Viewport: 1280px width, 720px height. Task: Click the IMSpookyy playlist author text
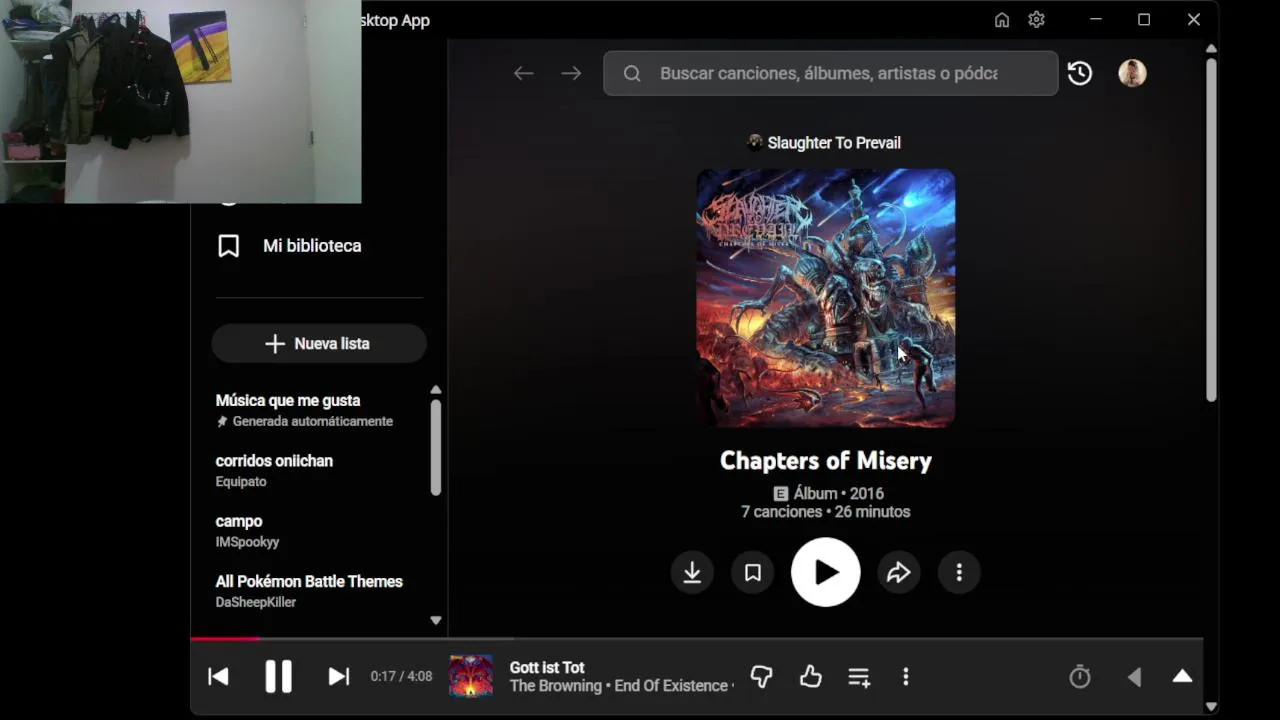pyautogui.click(x=247, y=542)
